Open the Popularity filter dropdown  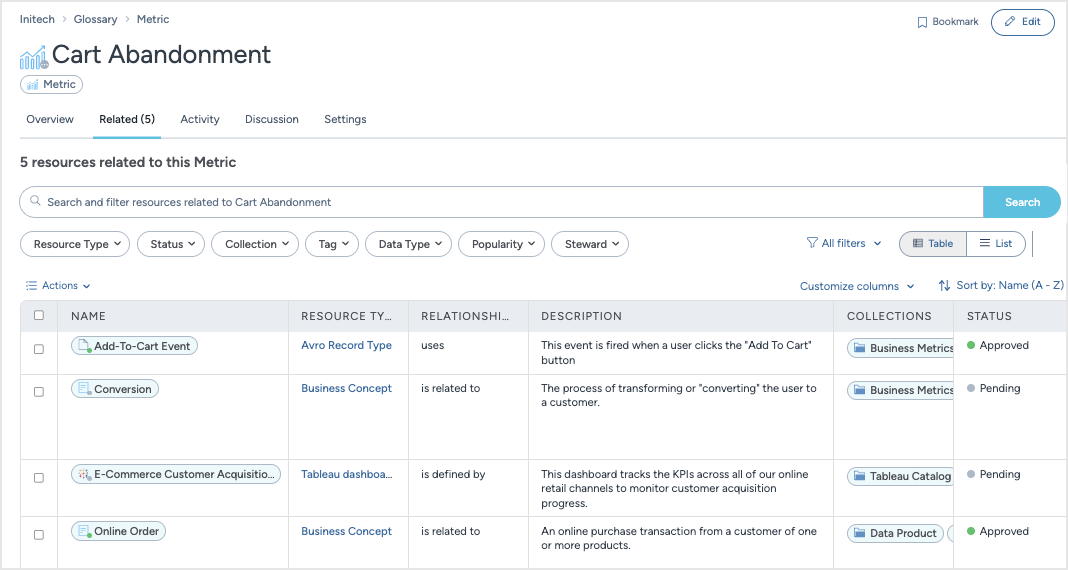coord(501,244)
